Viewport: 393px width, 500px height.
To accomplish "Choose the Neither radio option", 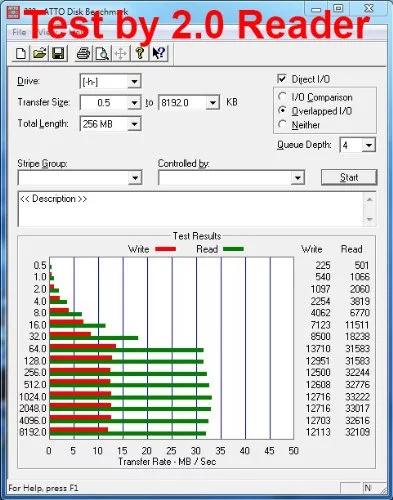I will [x=282, y=125].
